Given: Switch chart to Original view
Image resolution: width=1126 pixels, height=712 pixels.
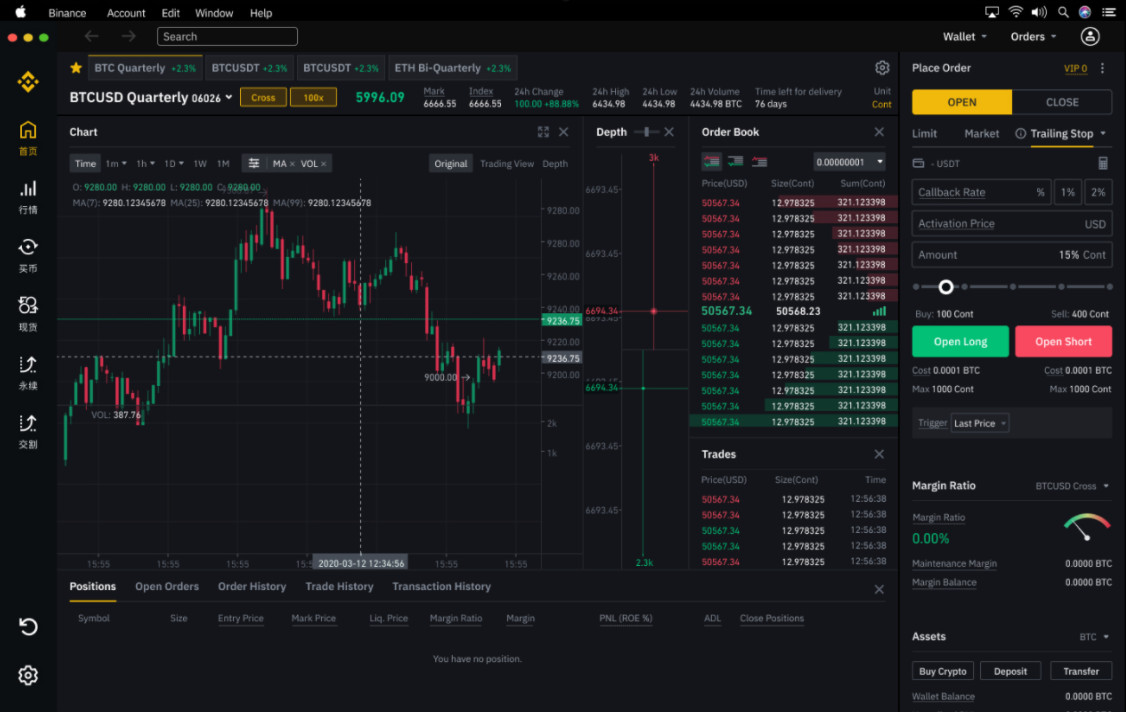Looking at the screenshot, I should [450, 164].
